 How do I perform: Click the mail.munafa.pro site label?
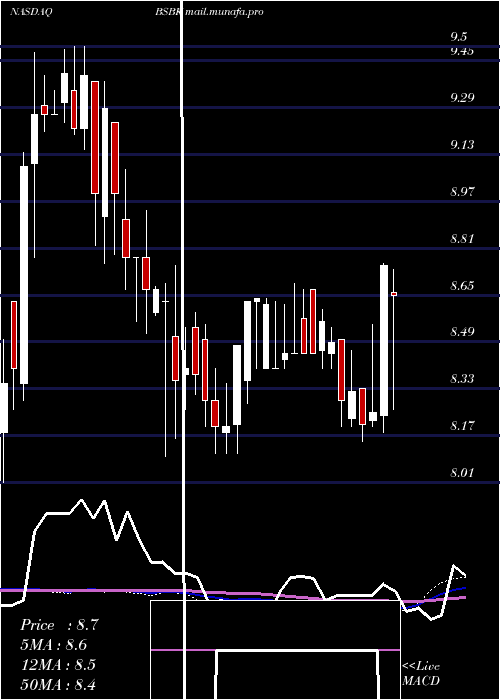click(x=224, y=12)
